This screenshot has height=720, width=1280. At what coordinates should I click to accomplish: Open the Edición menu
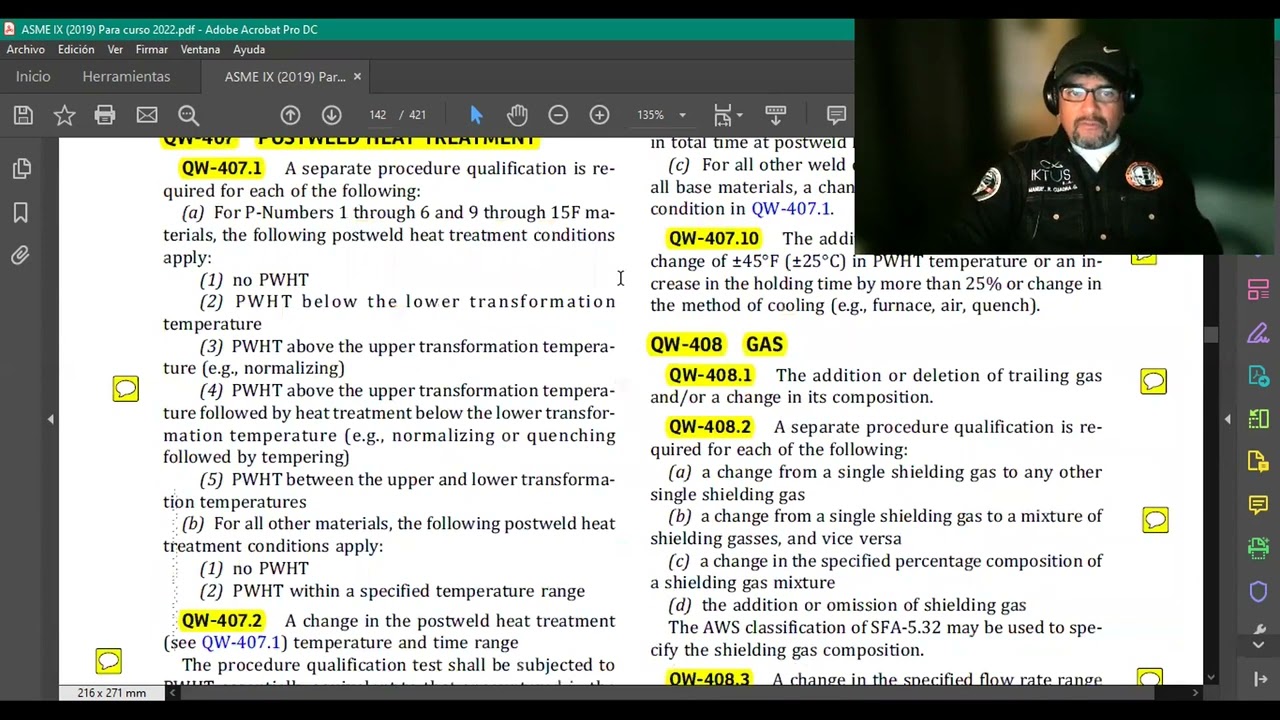[76, 50]
